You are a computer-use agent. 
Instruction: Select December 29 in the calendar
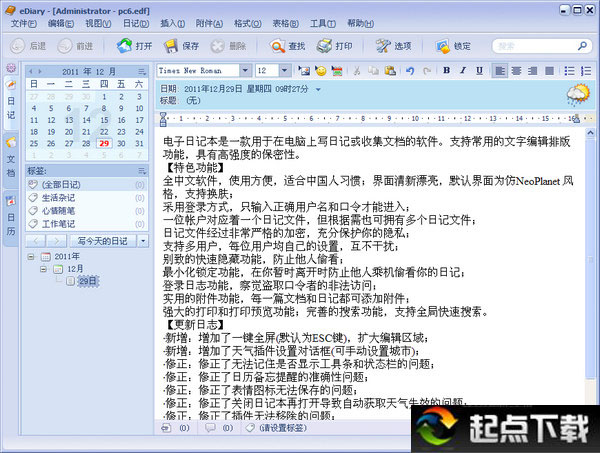[104, 143]
